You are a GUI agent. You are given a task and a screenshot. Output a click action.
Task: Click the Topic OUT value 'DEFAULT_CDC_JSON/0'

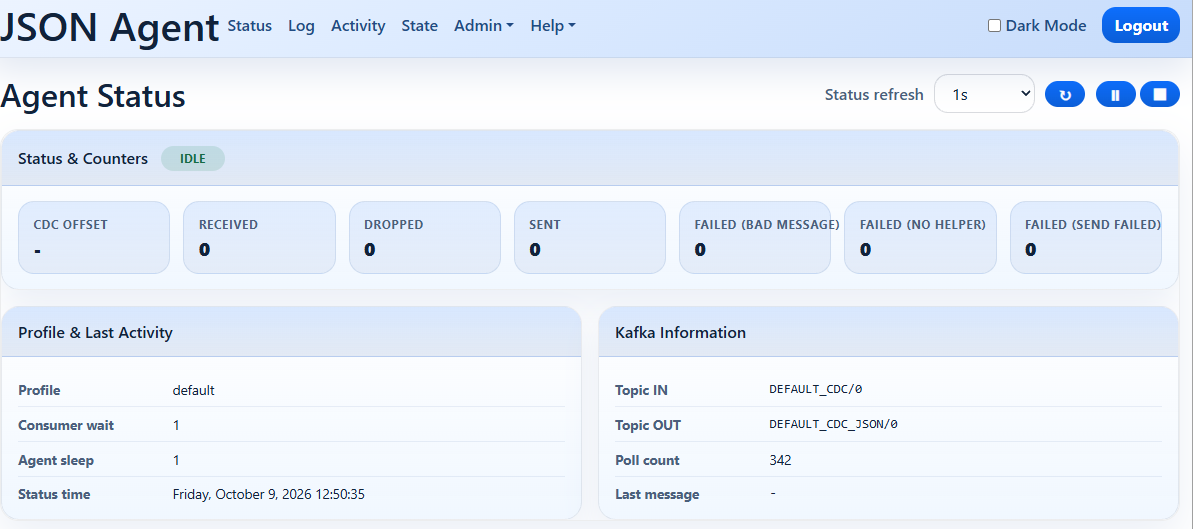[x=834, y=424]
